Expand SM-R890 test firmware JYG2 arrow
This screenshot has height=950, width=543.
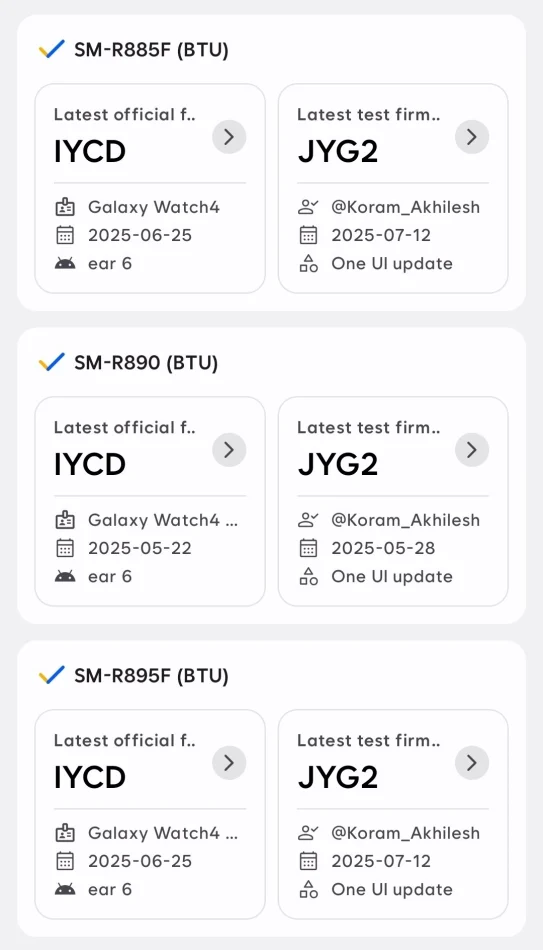[472, 450]
